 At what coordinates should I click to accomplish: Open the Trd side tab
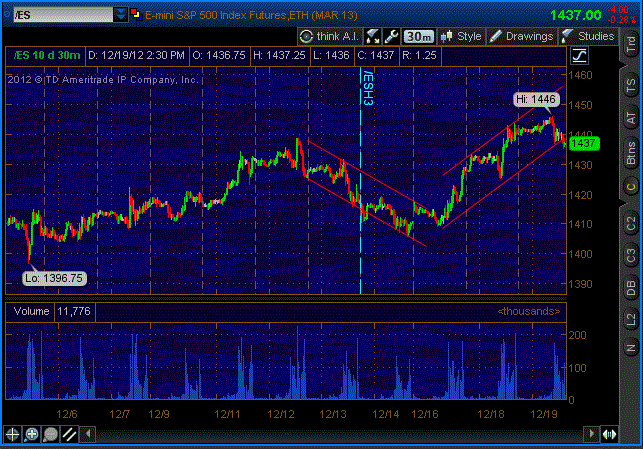630,44
